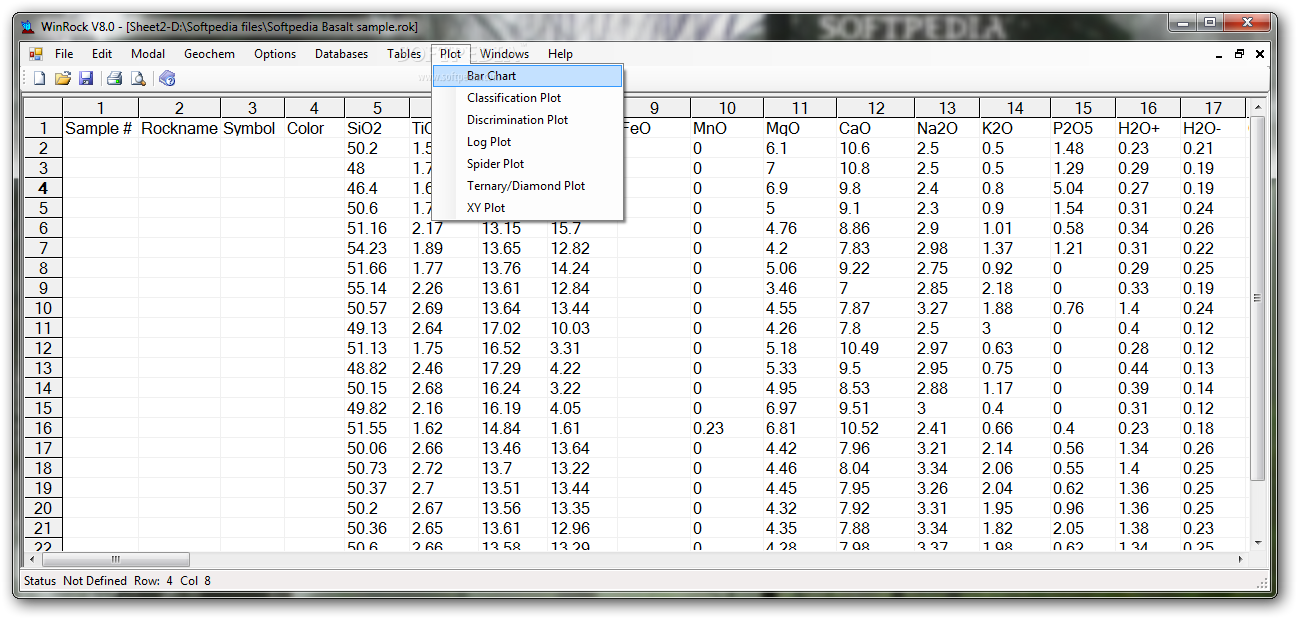Open print preview with the magnifier page icon
Image resolution: width=1298 pixels, height=619 pixels.
138,78
